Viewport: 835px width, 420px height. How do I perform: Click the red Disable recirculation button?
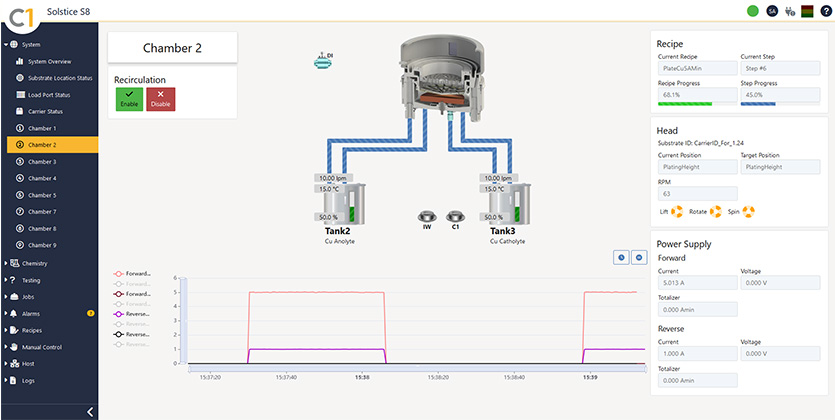point(160,99)
